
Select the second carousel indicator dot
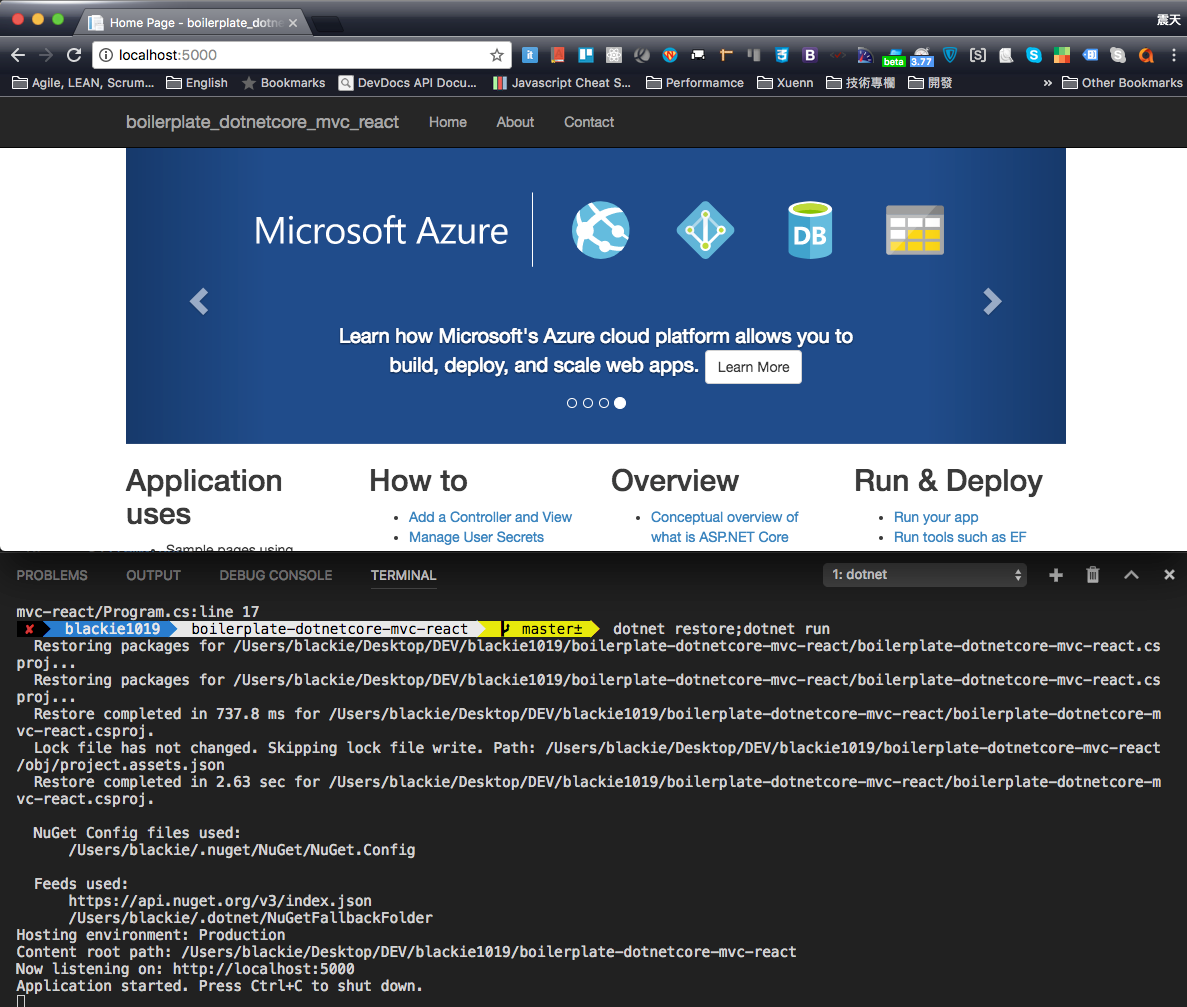pos(588,403)
